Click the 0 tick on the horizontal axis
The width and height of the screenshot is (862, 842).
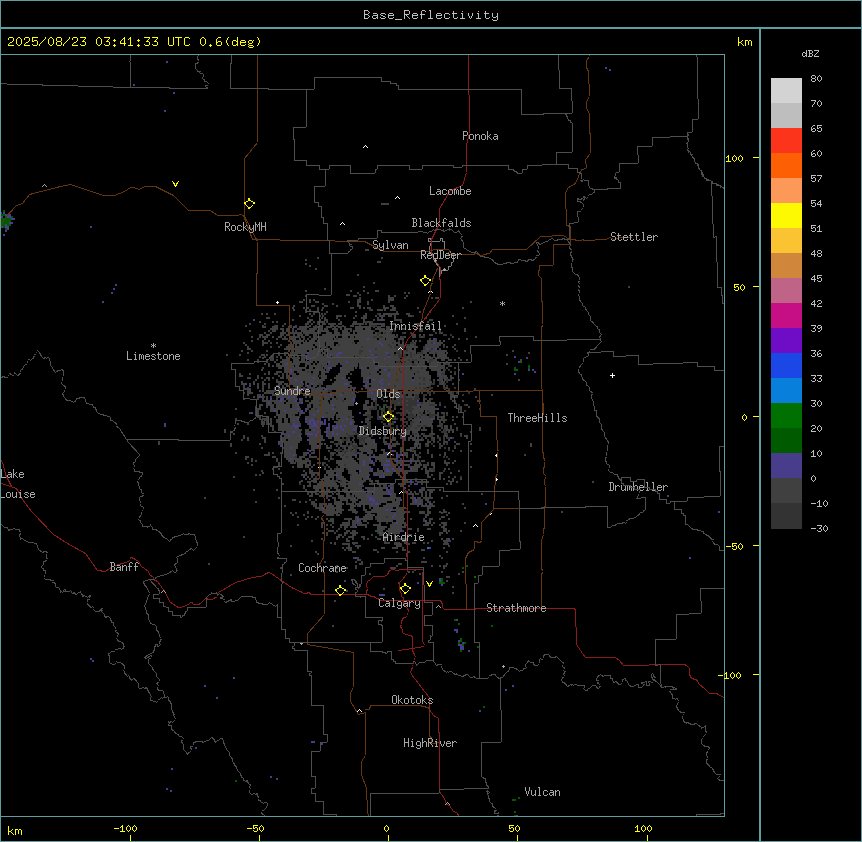pos(386,828)
